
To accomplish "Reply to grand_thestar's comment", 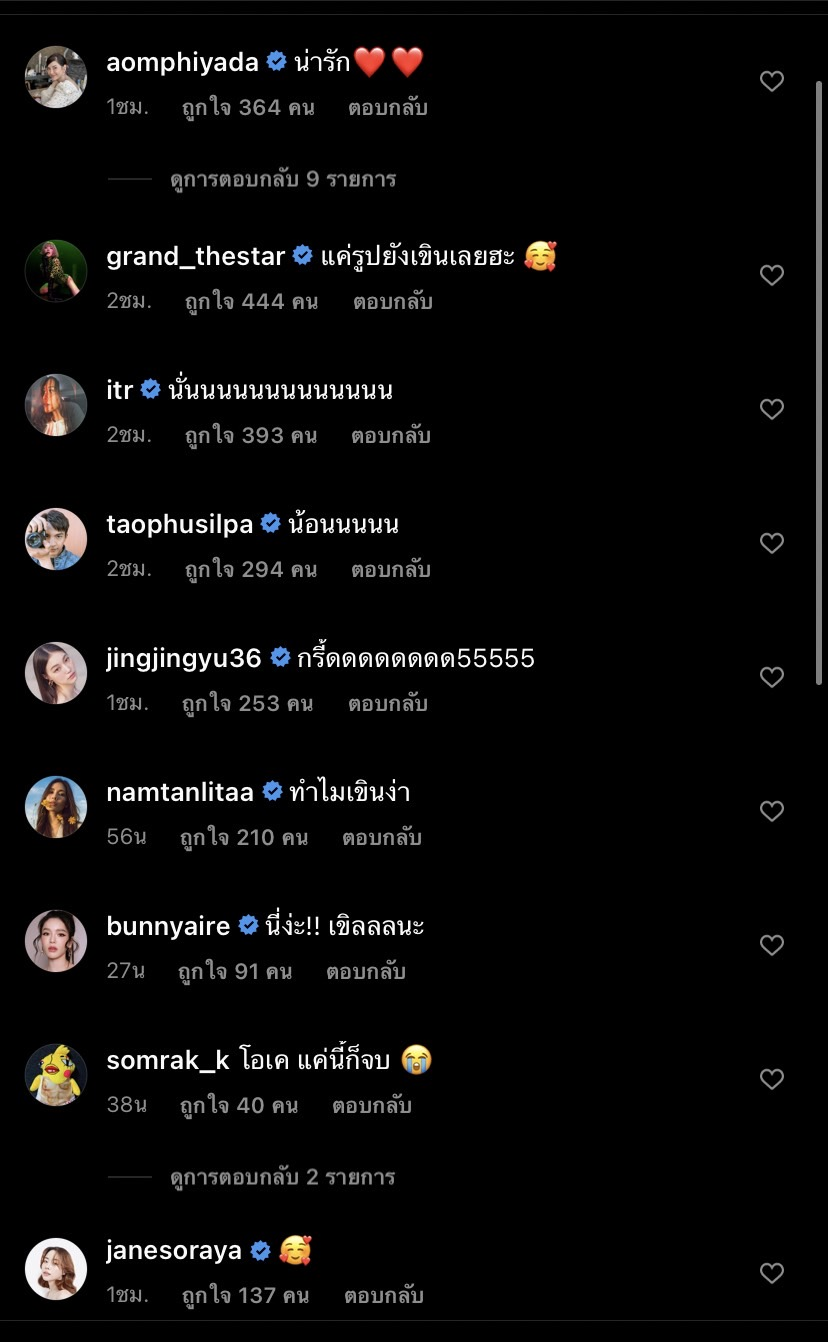I will pos(392,302).
